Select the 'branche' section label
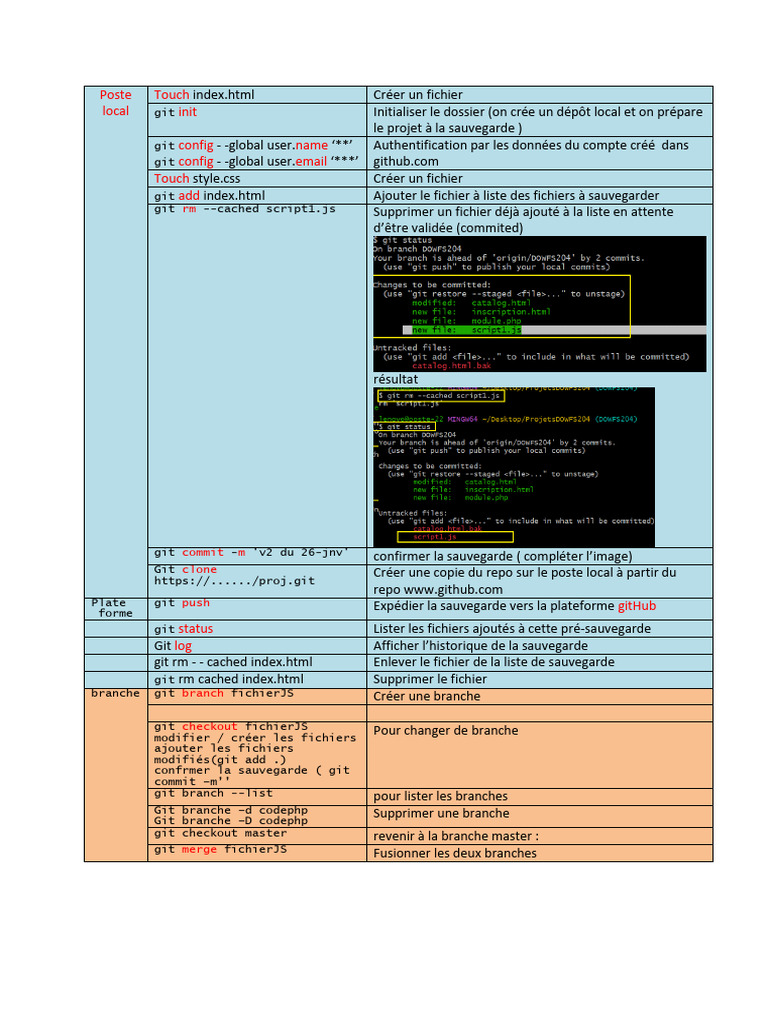Image resolution: width=768 pixels, height=1024 pixels. (x=116, y=694)
